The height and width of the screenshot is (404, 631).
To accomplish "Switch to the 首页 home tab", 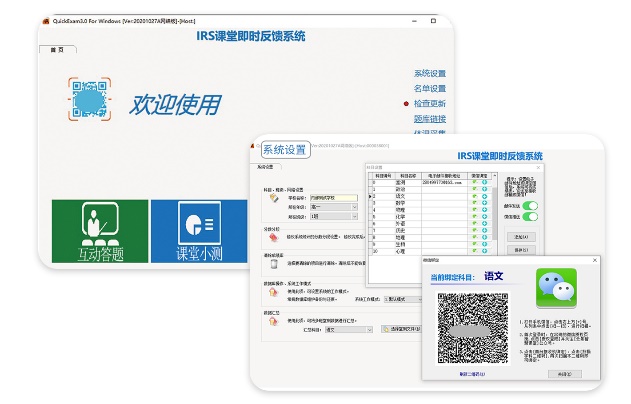I will pos(57,49).
